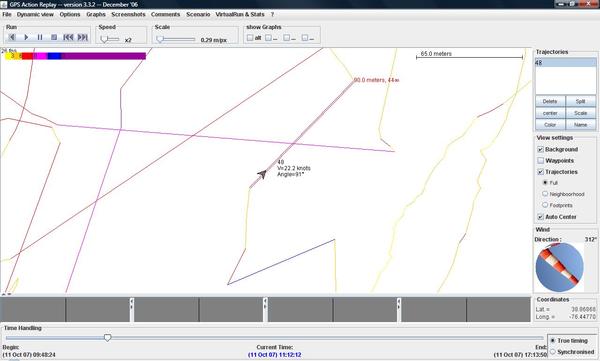Select the Neighborhood trajectory mode
The height and width of the screenshot is (361, 600).
[545, 194]
